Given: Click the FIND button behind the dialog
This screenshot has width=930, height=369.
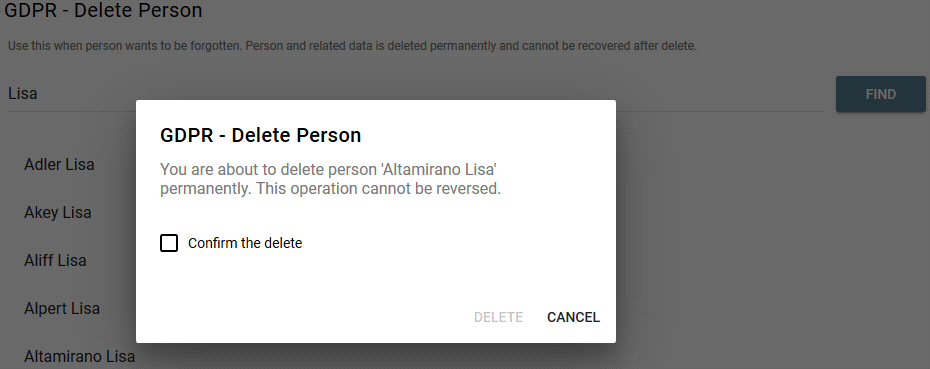Looking at the screenshot, I should click(x=881, y=94).
